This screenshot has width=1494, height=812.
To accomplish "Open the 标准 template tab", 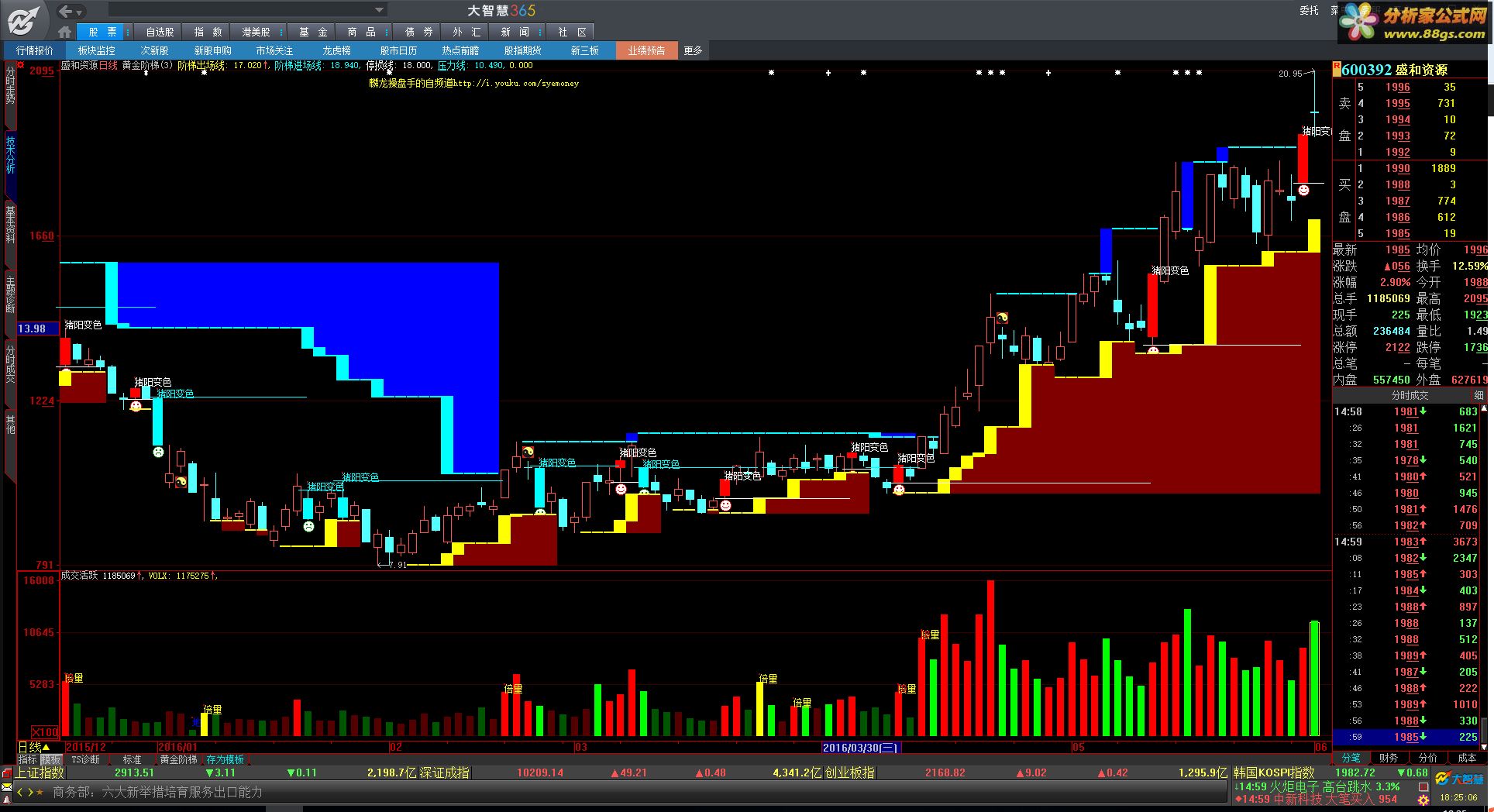I will pos(132,760).
